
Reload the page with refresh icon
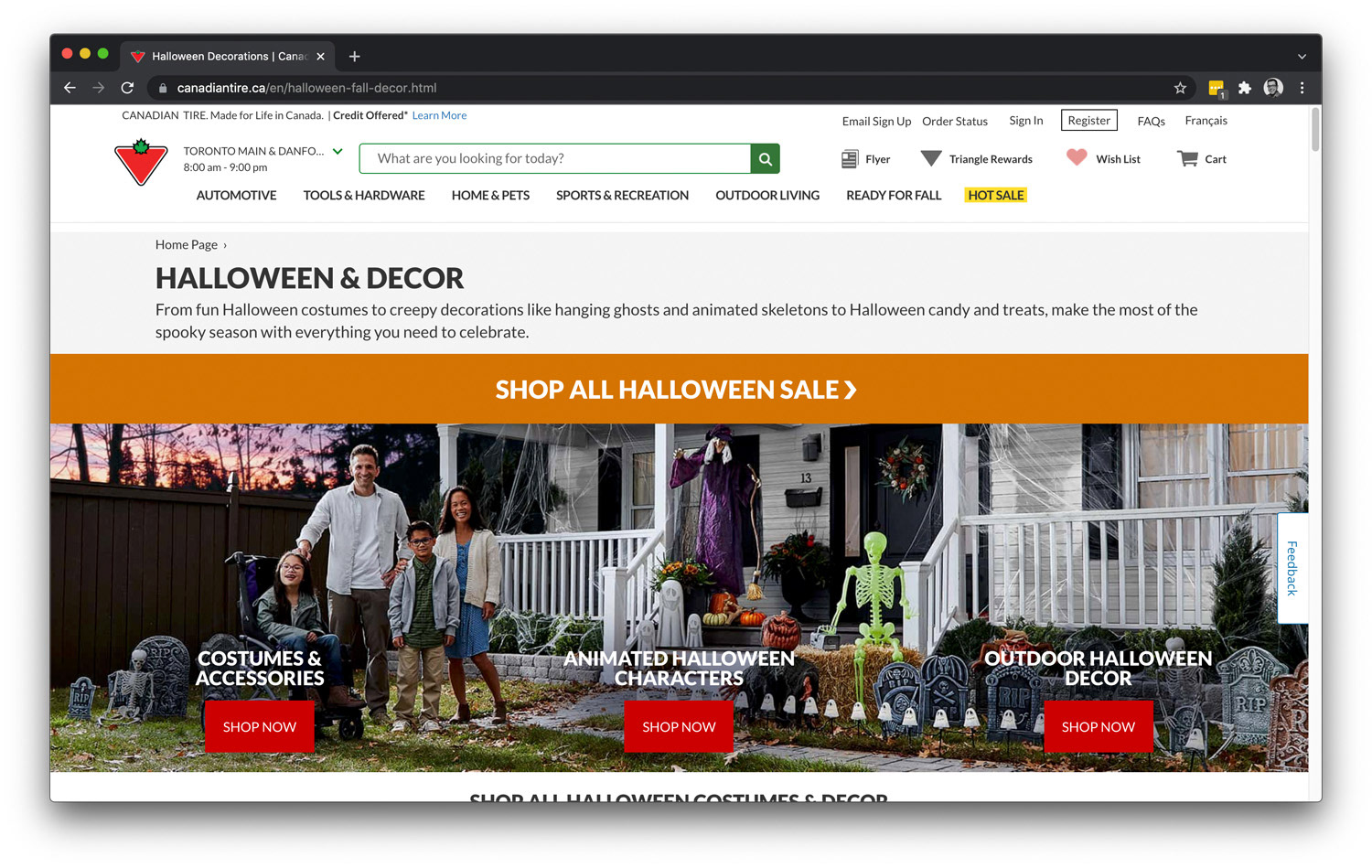pos(127,88)
